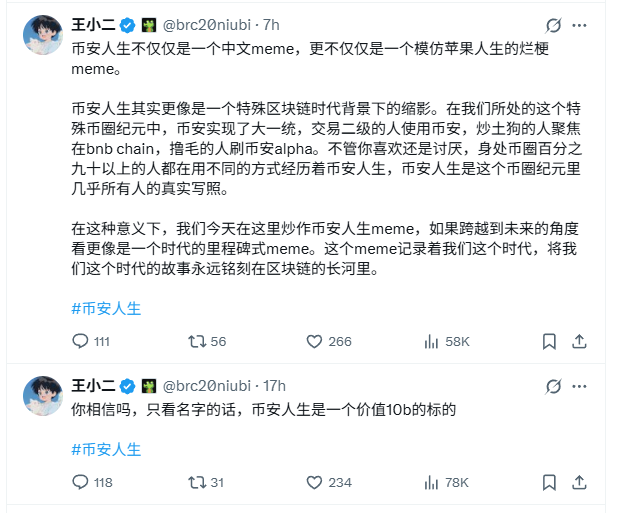View analytics showing 58K views

coord(432,341)
